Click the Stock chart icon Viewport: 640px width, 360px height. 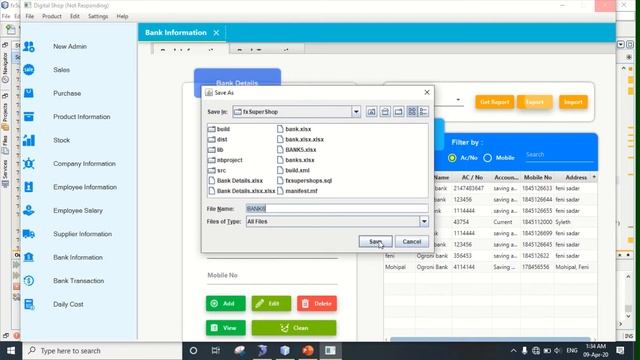tap(29, 140)
